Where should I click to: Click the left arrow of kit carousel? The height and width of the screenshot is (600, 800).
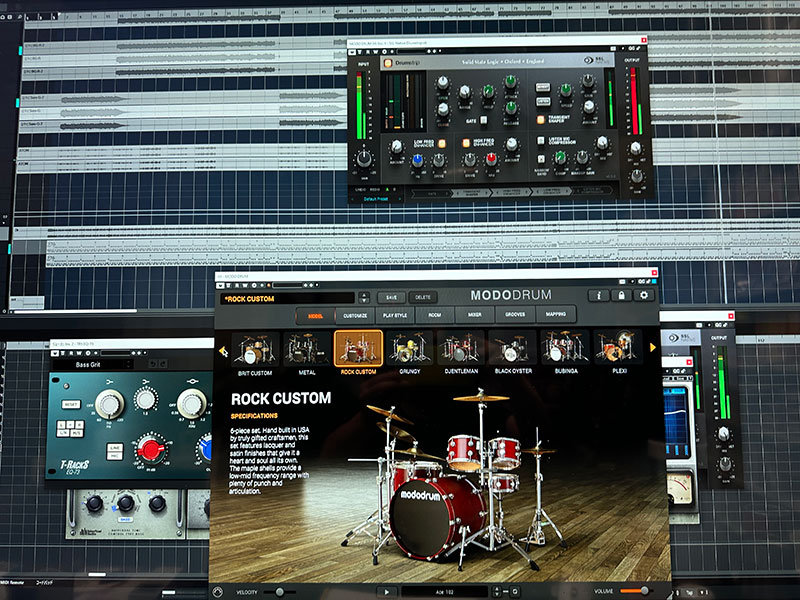click(x=223, y=351)
